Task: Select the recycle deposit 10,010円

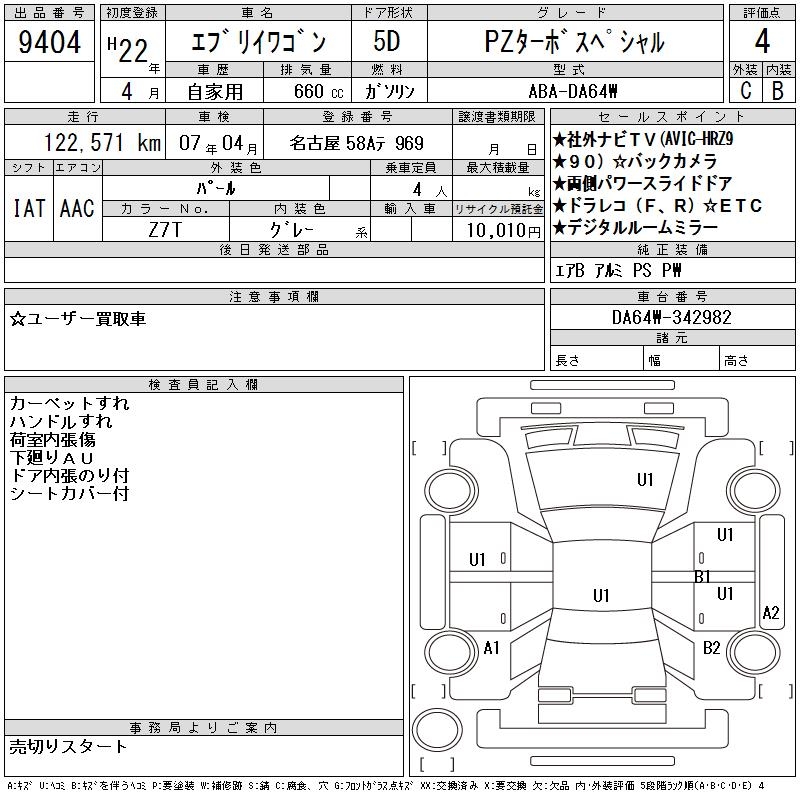Action: tap(503, 231)
